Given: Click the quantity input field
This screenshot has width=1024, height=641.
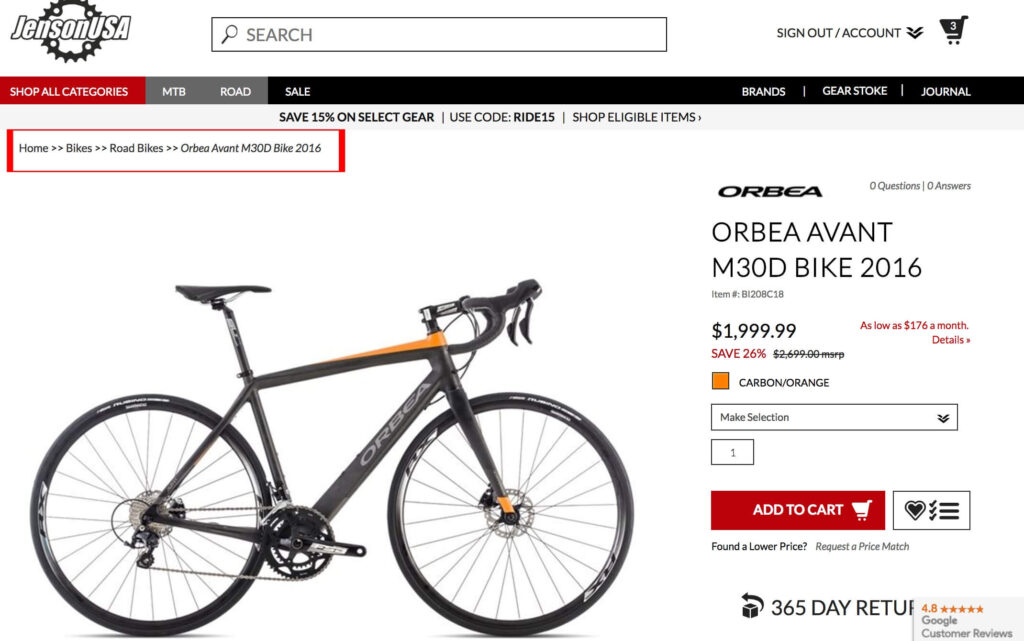Looking at the screenshot, I should pos(732,452).
